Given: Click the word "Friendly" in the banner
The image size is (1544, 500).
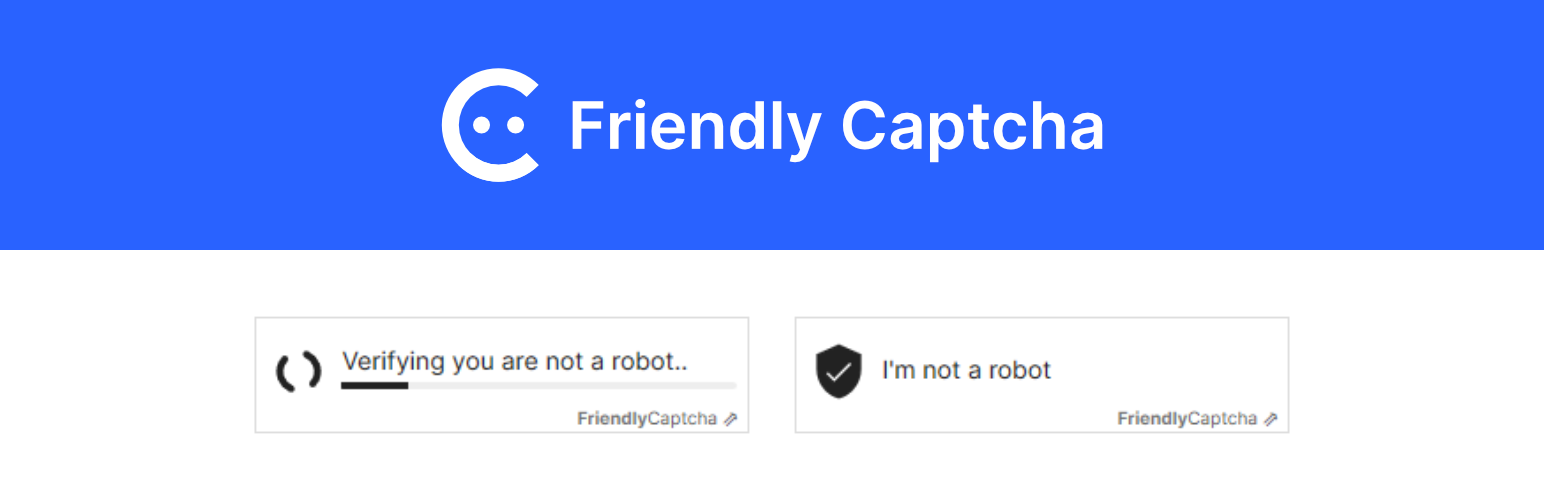Looking at the screenshot, I should (x=695, y=128).
